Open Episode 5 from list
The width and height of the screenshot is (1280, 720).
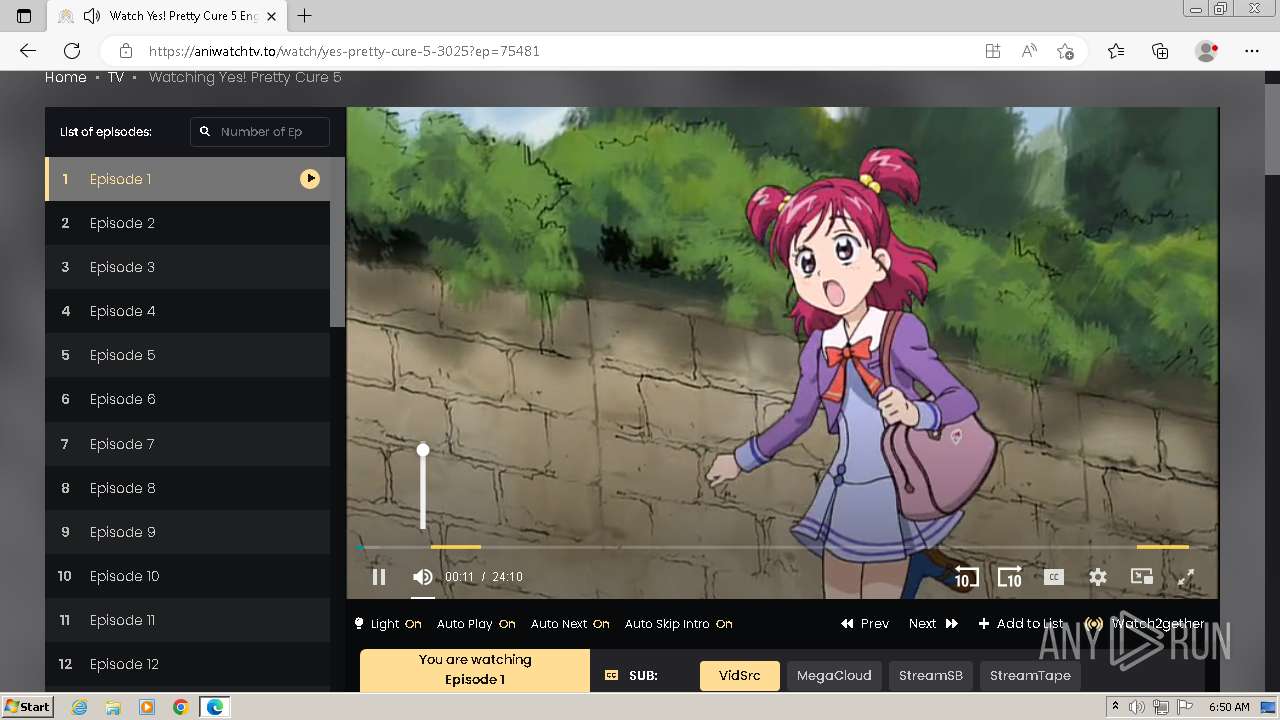tap(187, 355)
